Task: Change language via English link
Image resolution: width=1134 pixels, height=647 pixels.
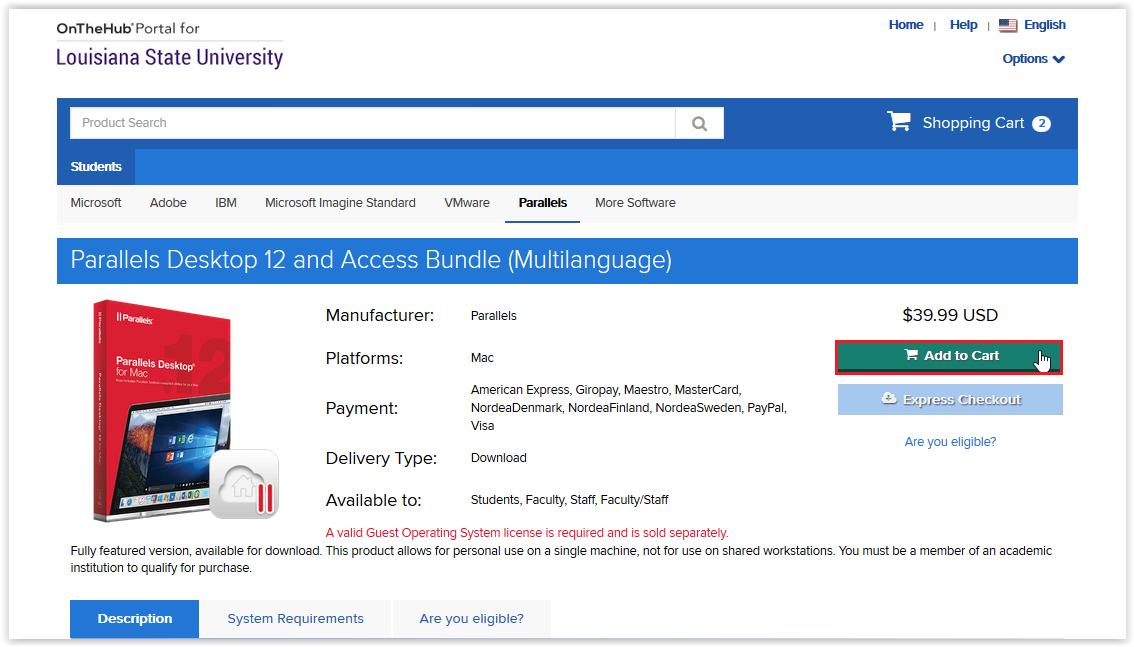Action: (1044, 25)
